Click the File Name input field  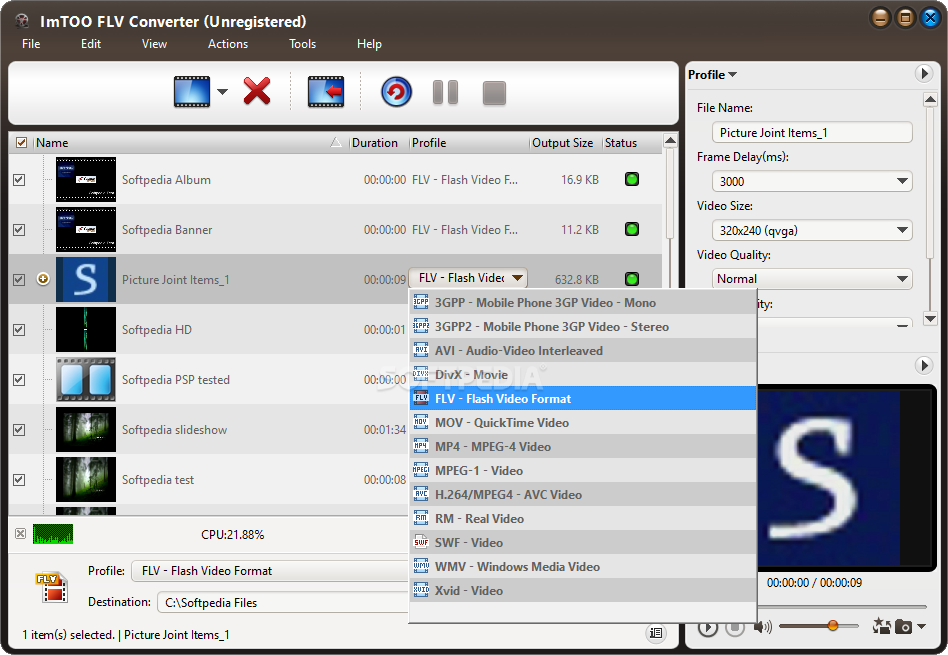pos(812,132)
